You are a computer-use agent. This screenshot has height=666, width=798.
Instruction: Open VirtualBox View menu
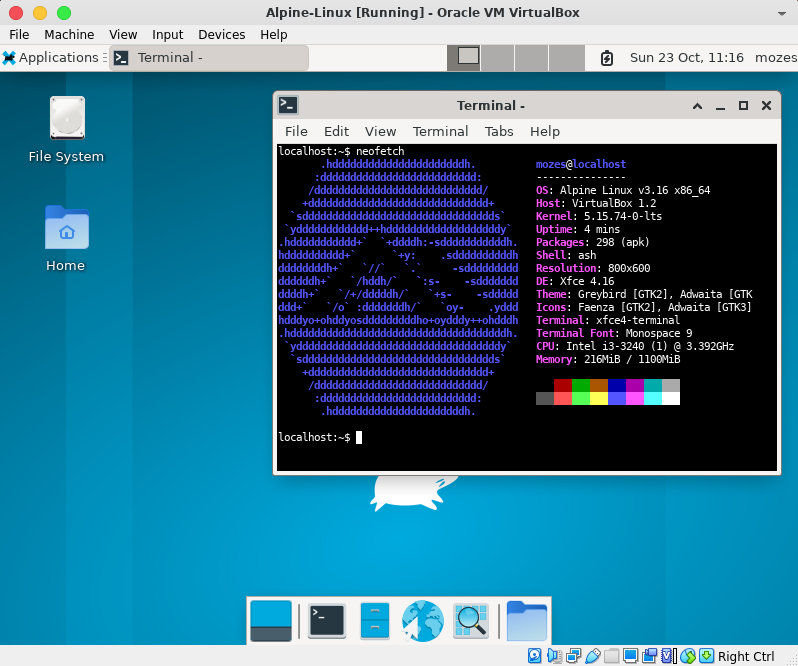[123, 35]
